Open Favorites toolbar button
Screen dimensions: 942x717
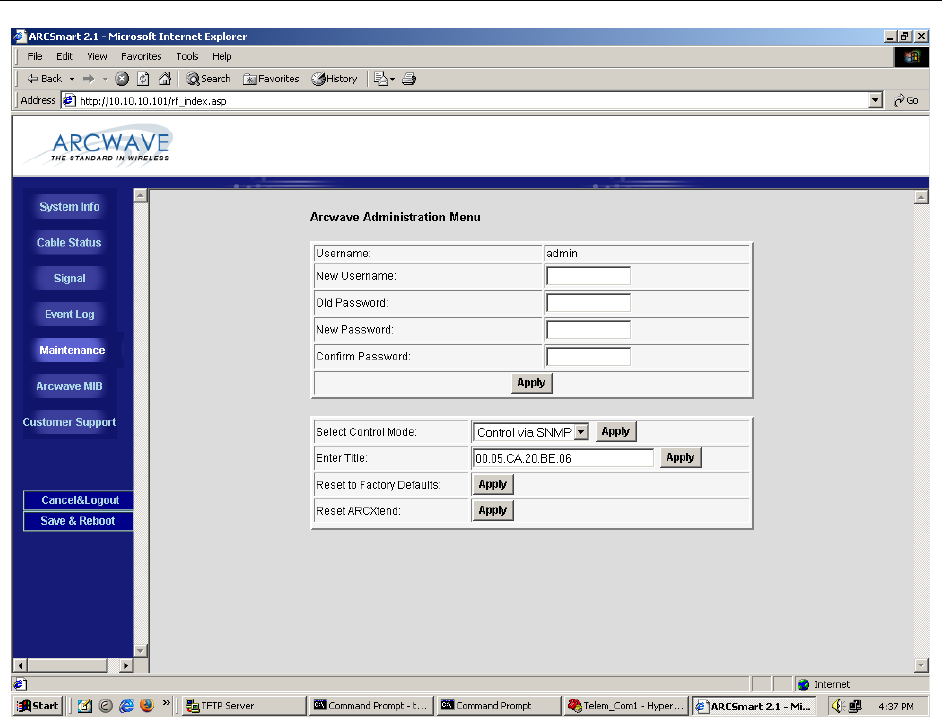[271, 79]
